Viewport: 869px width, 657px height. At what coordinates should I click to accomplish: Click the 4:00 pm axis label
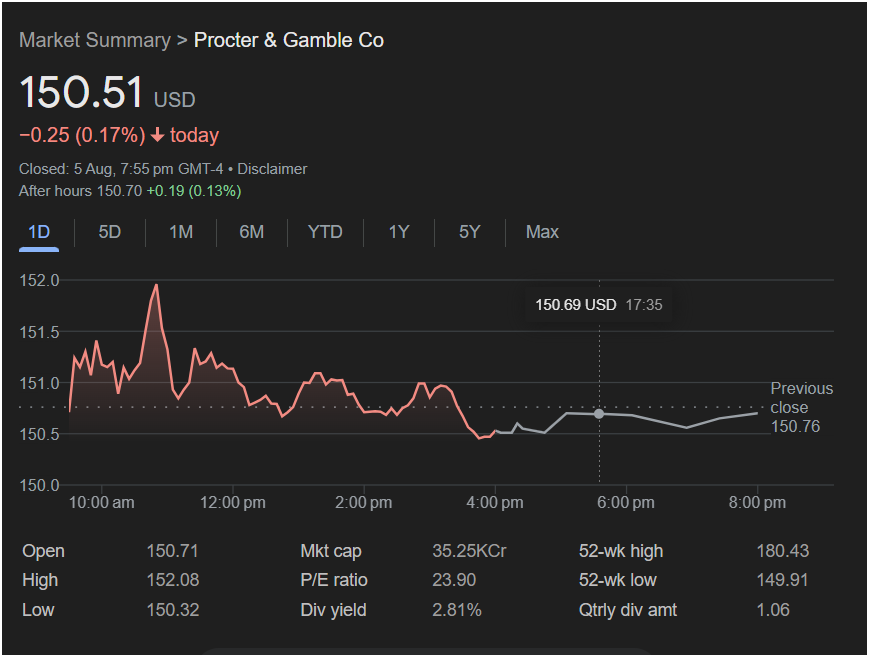click(x=495, y=503)
